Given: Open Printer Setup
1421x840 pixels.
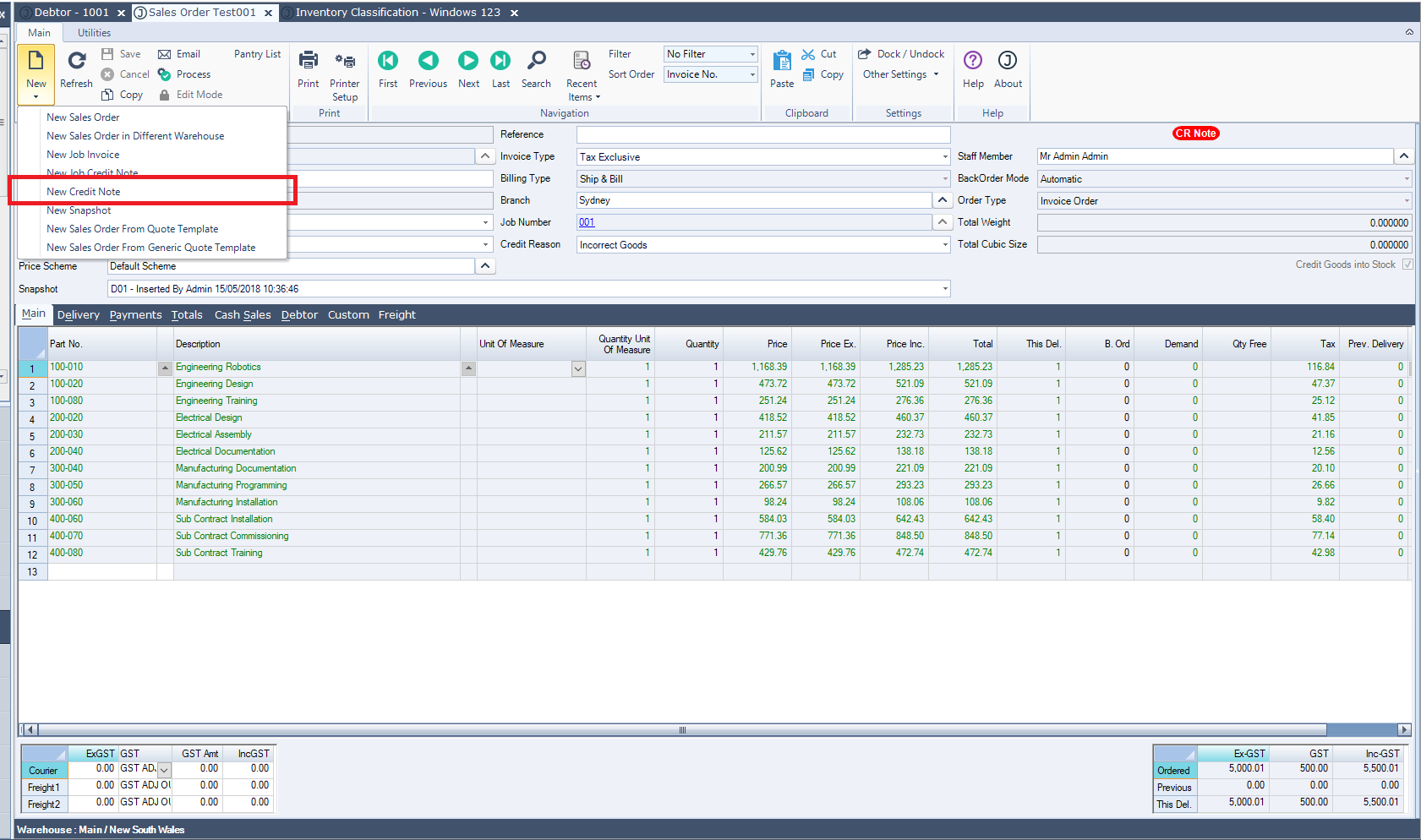Looking at the screenshot, I should coord(345,62).
